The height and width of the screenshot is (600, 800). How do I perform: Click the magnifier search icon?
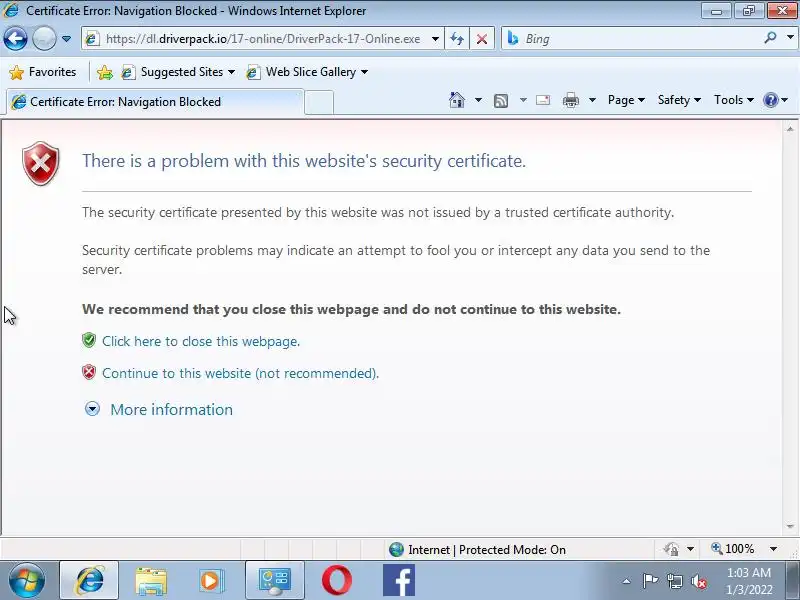tap(770, 38)
